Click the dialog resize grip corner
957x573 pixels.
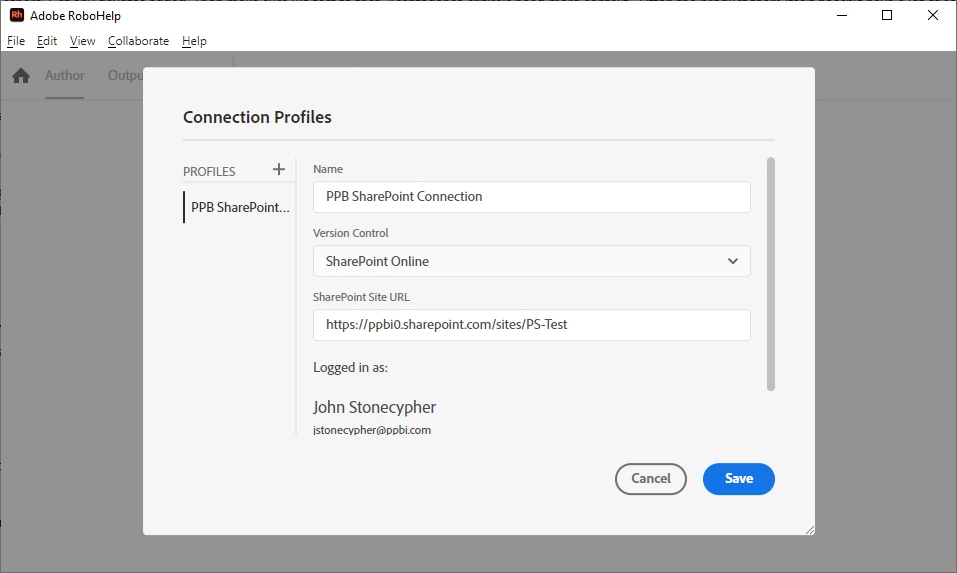(x=809, y=530)
